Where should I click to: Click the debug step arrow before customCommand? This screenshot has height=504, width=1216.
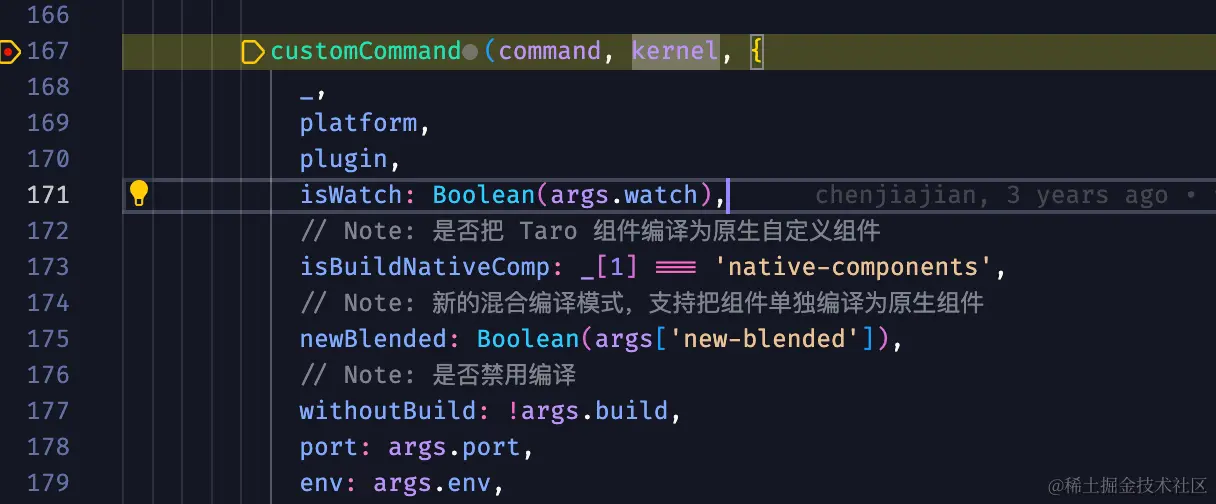click(x=254, y=51)
